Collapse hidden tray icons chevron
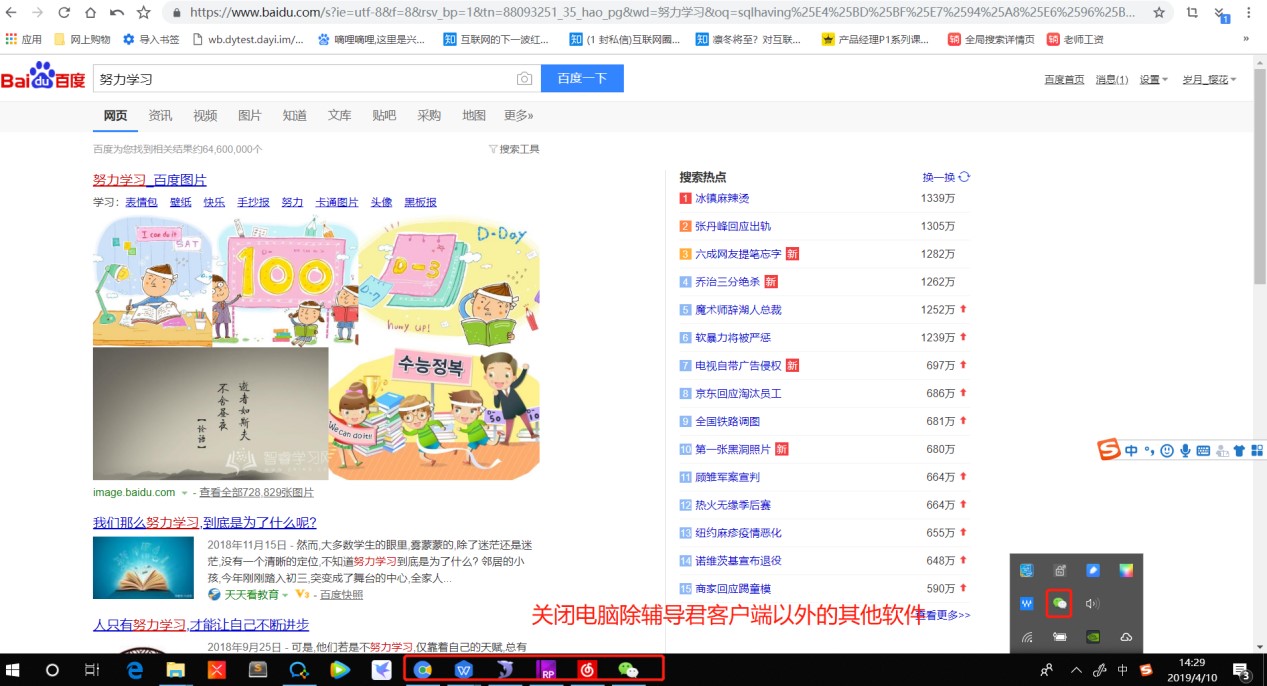This screenshot has height=686, width=1267. pos(1076,670)
